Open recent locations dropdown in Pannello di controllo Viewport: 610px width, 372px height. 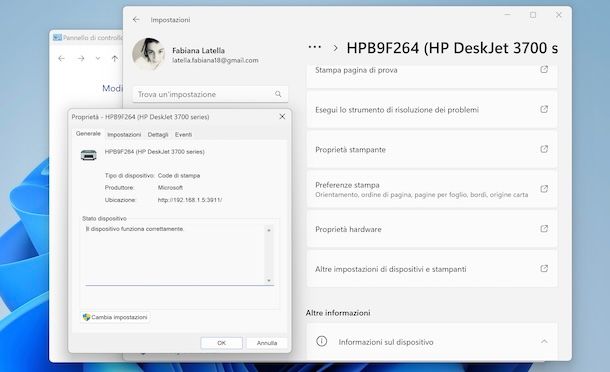(x=98, y=59)
